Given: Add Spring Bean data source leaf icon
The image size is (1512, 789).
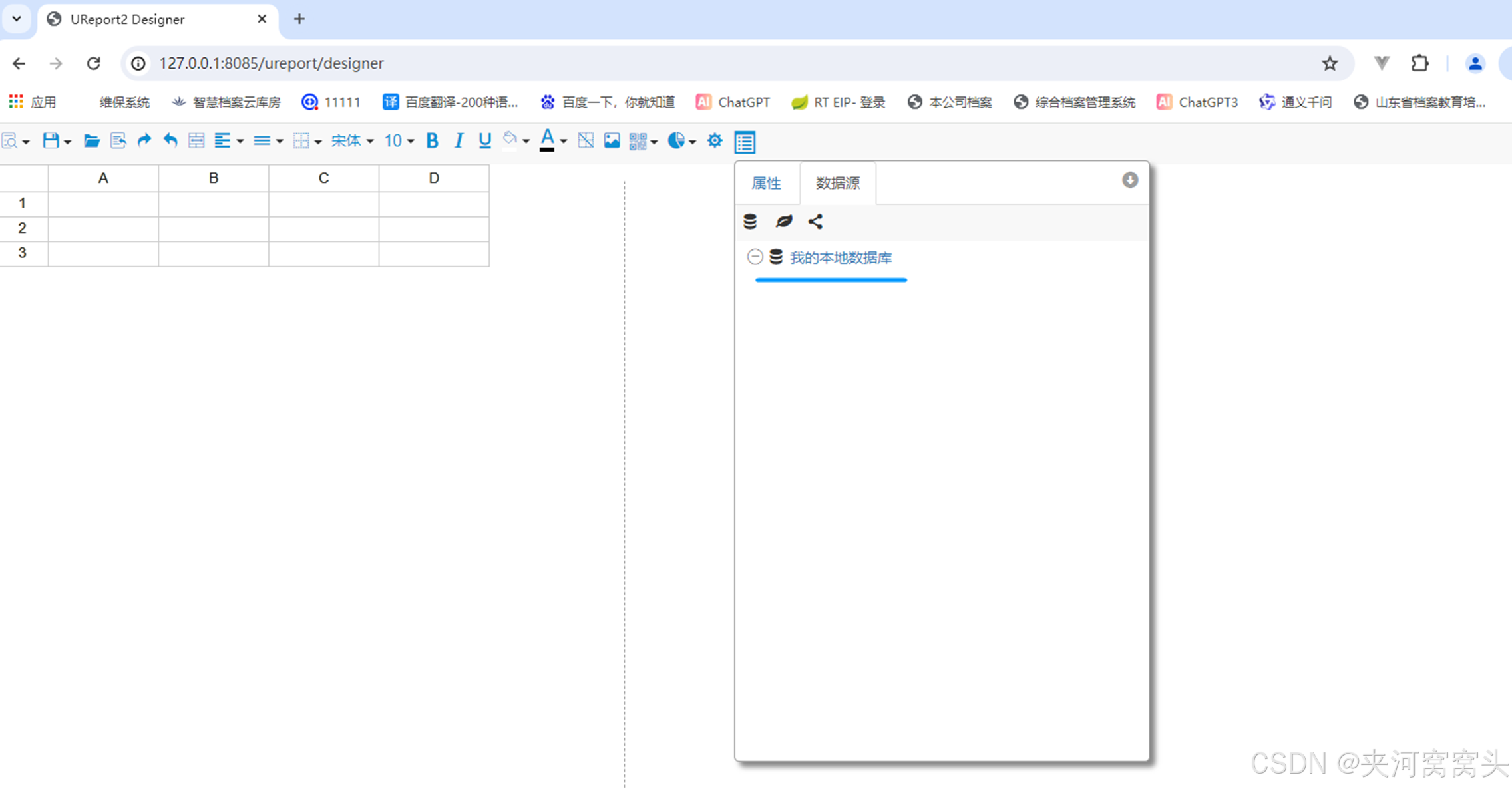Looking at the screenshot, I should click(783, 222).
